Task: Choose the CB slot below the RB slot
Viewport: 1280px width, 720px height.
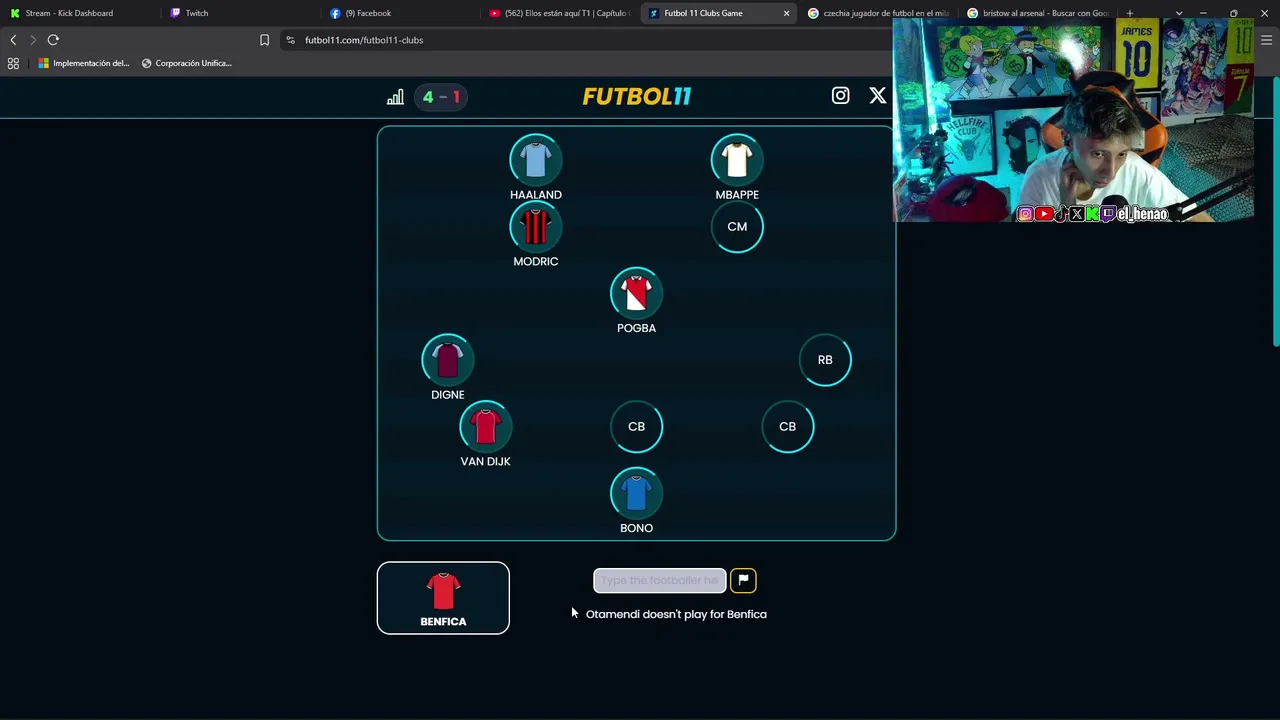Action: [788, 427]
